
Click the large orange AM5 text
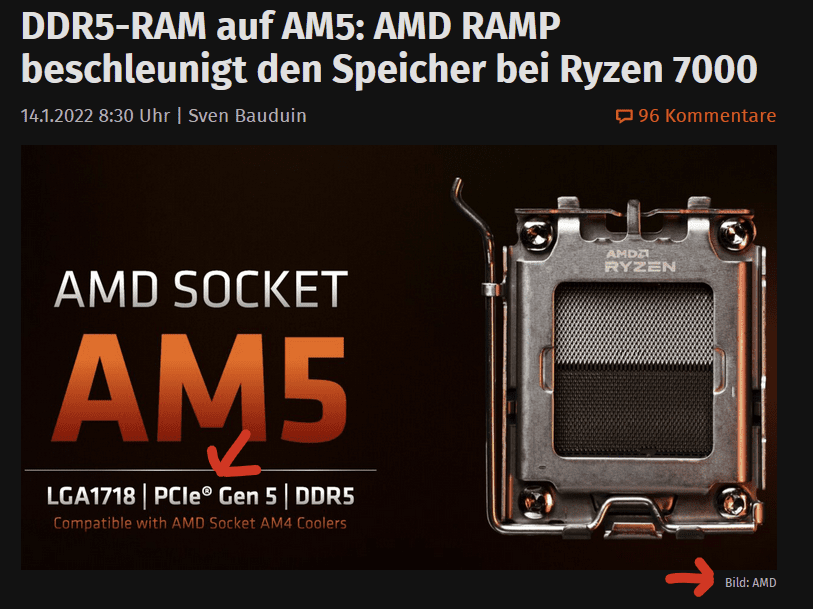coord(199,388)
